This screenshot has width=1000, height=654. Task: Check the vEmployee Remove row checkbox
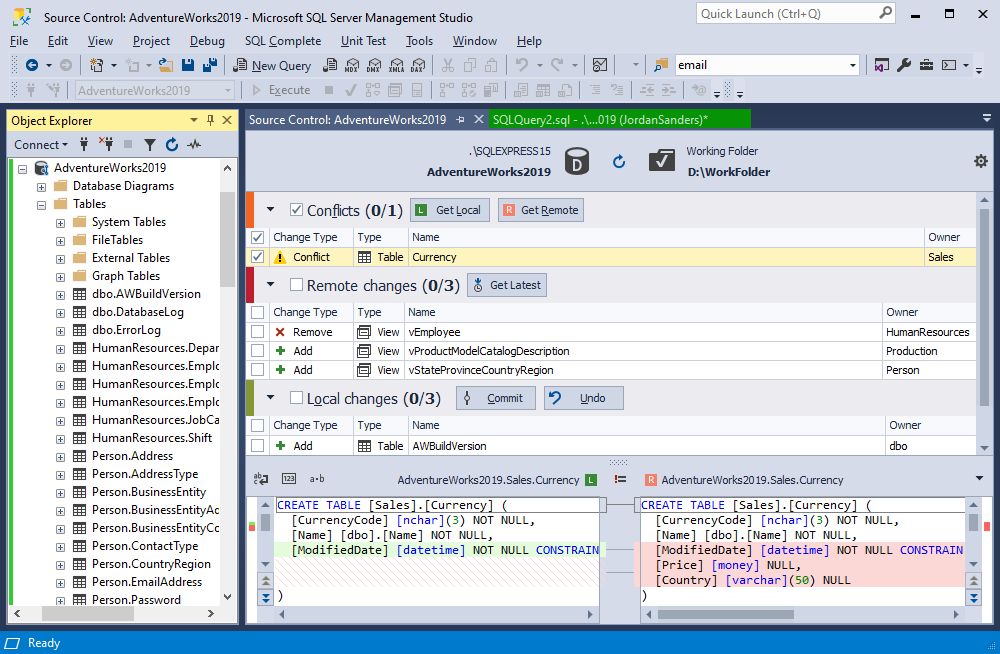click(258, 332)
